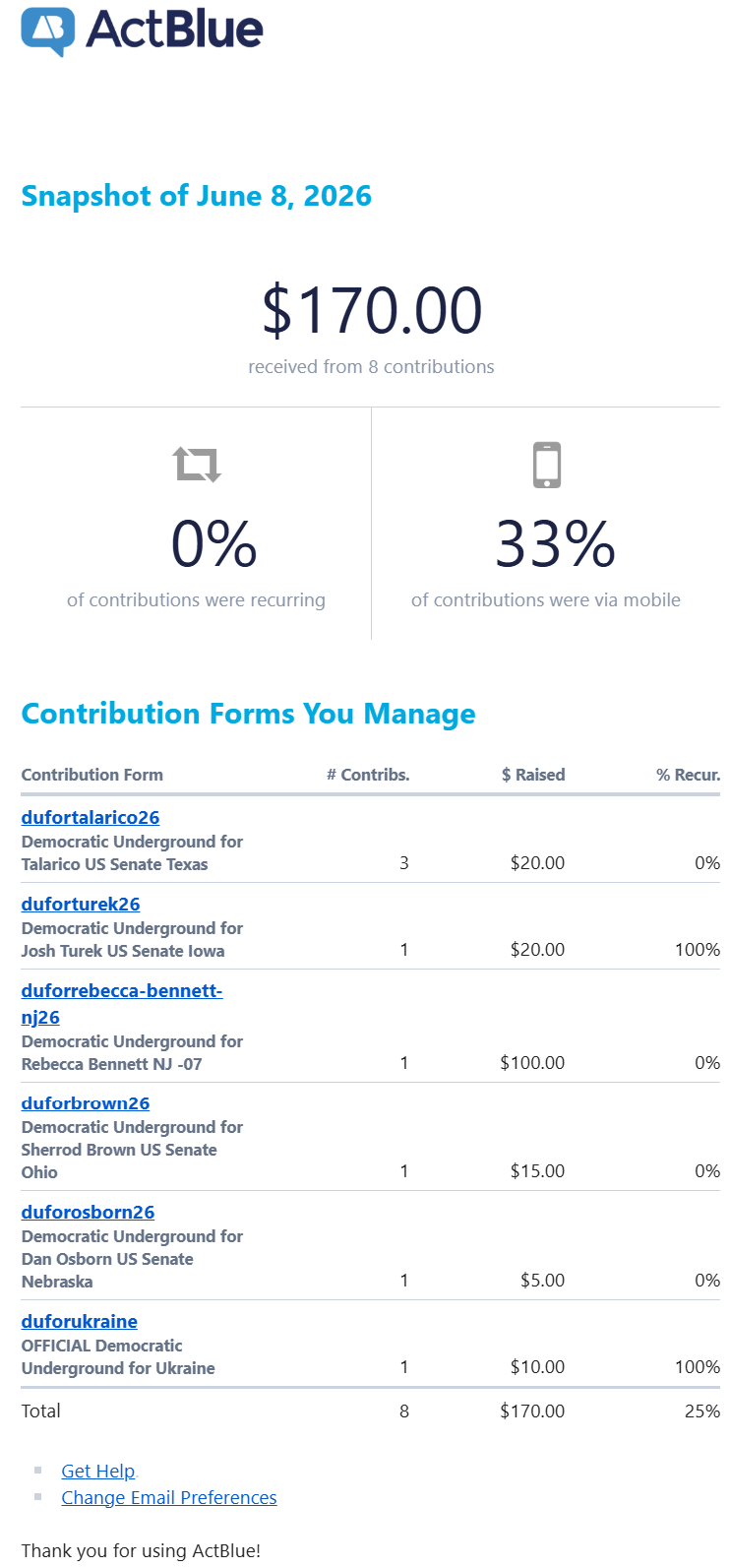Screen dimensions: 730x1568
Task: Click the ActBlue wordmark text
Action: 174,30
